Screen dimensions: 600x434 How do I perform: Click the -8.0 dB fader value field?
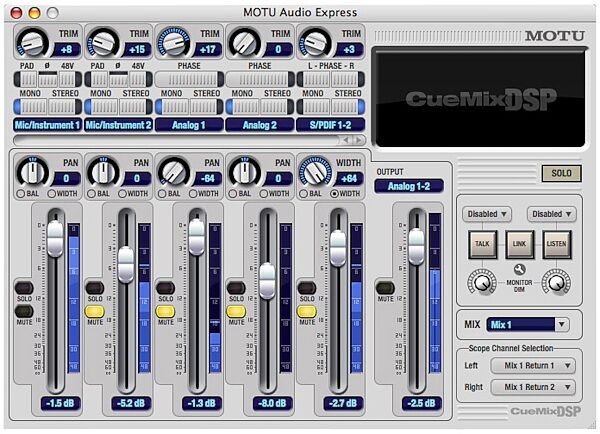[272, 403]
